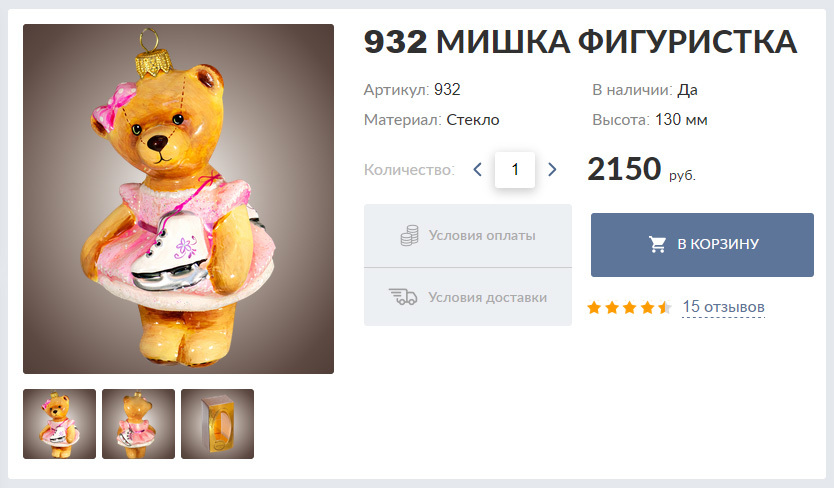Click the second rating star
834x488 pixels.
click(x=612, y=308)
